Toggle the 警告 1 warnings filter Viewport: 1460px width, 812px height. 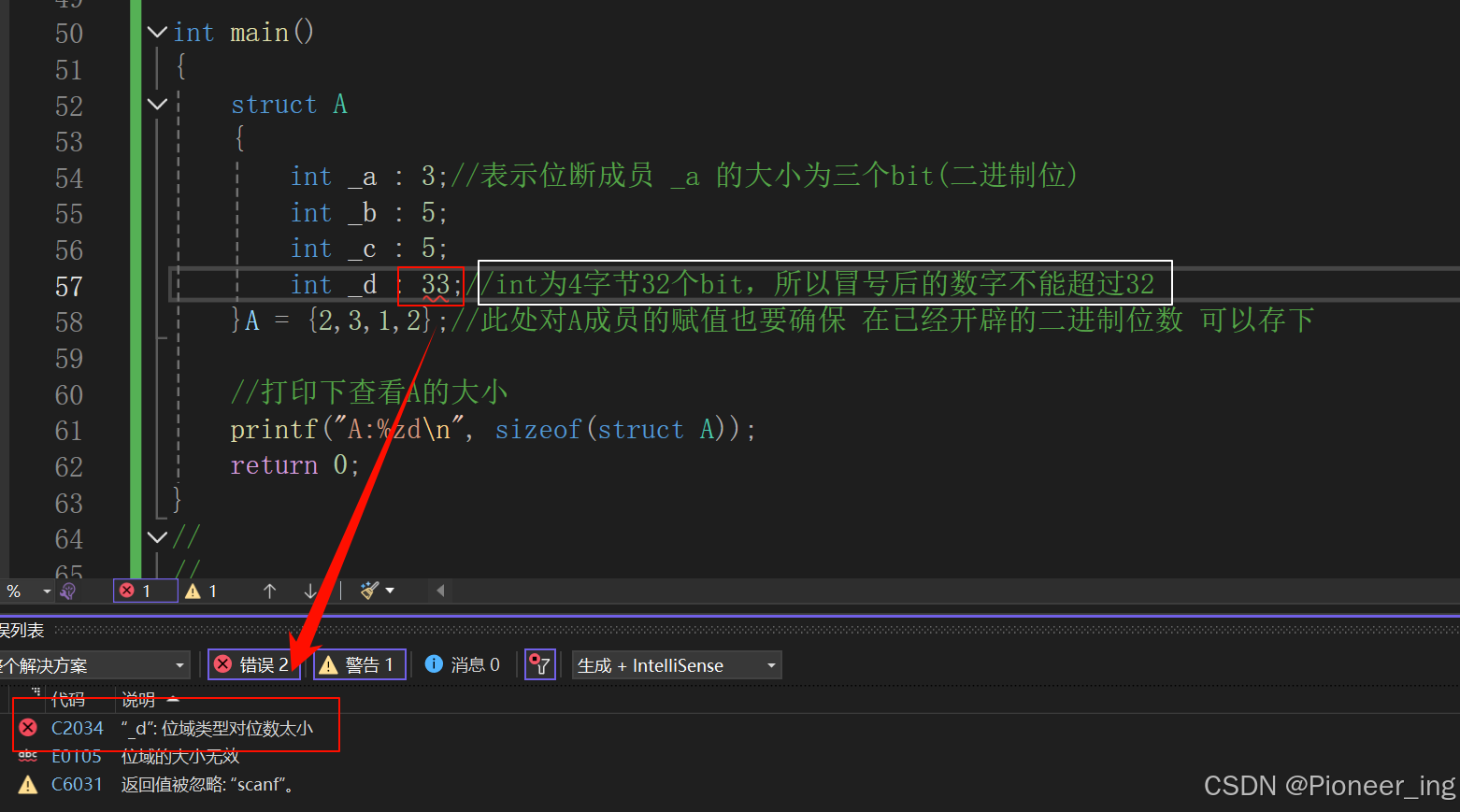click(360, 664)
